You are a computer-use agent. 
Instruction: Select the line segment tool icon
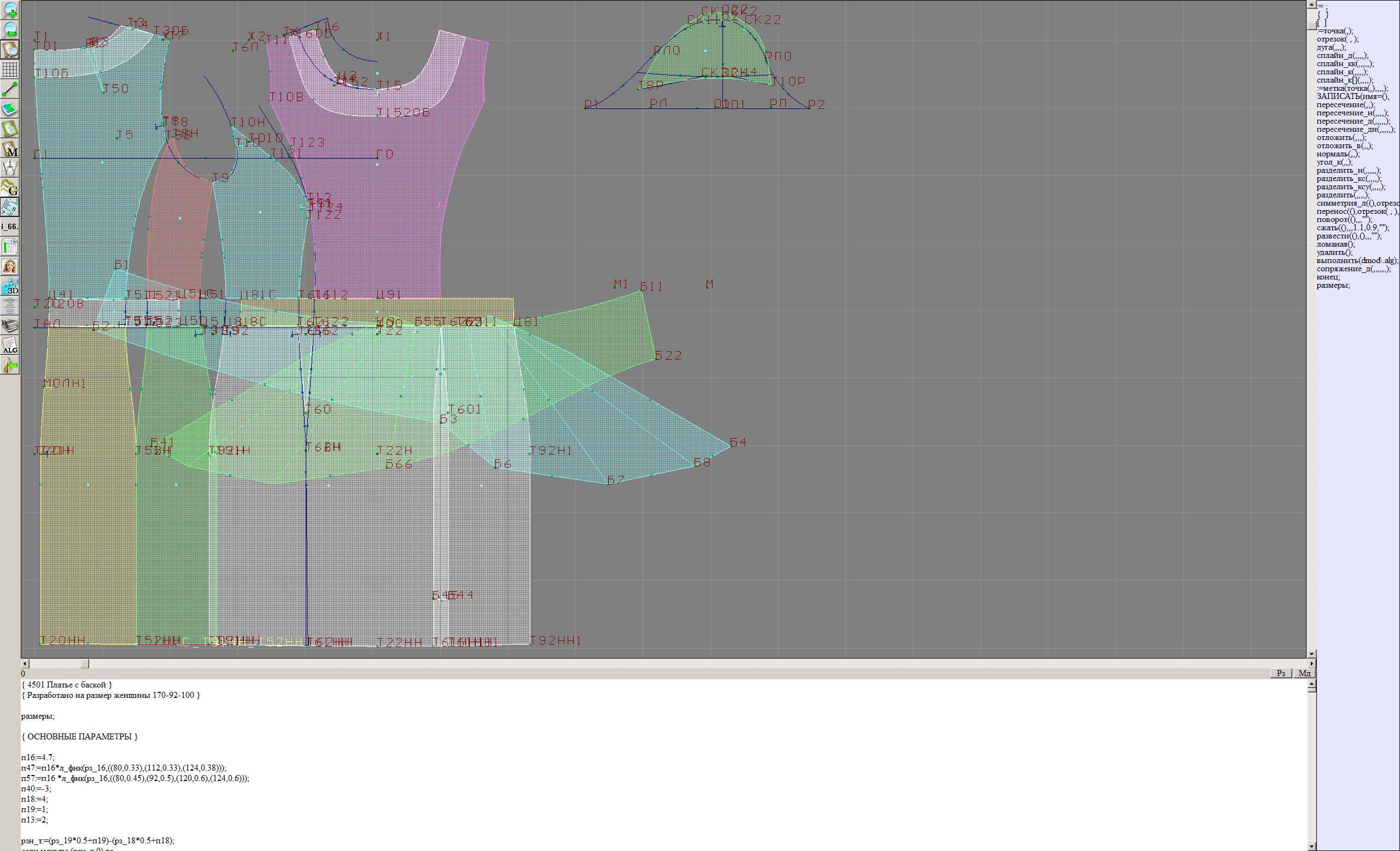point(10,89)
